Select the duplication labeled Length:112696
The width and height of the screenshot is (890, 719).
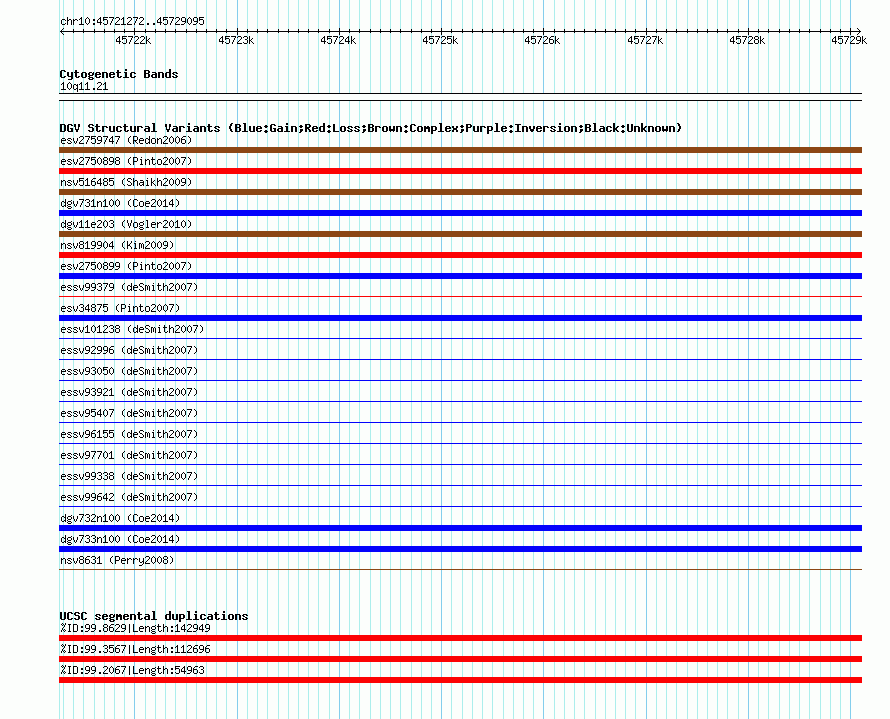135,649
